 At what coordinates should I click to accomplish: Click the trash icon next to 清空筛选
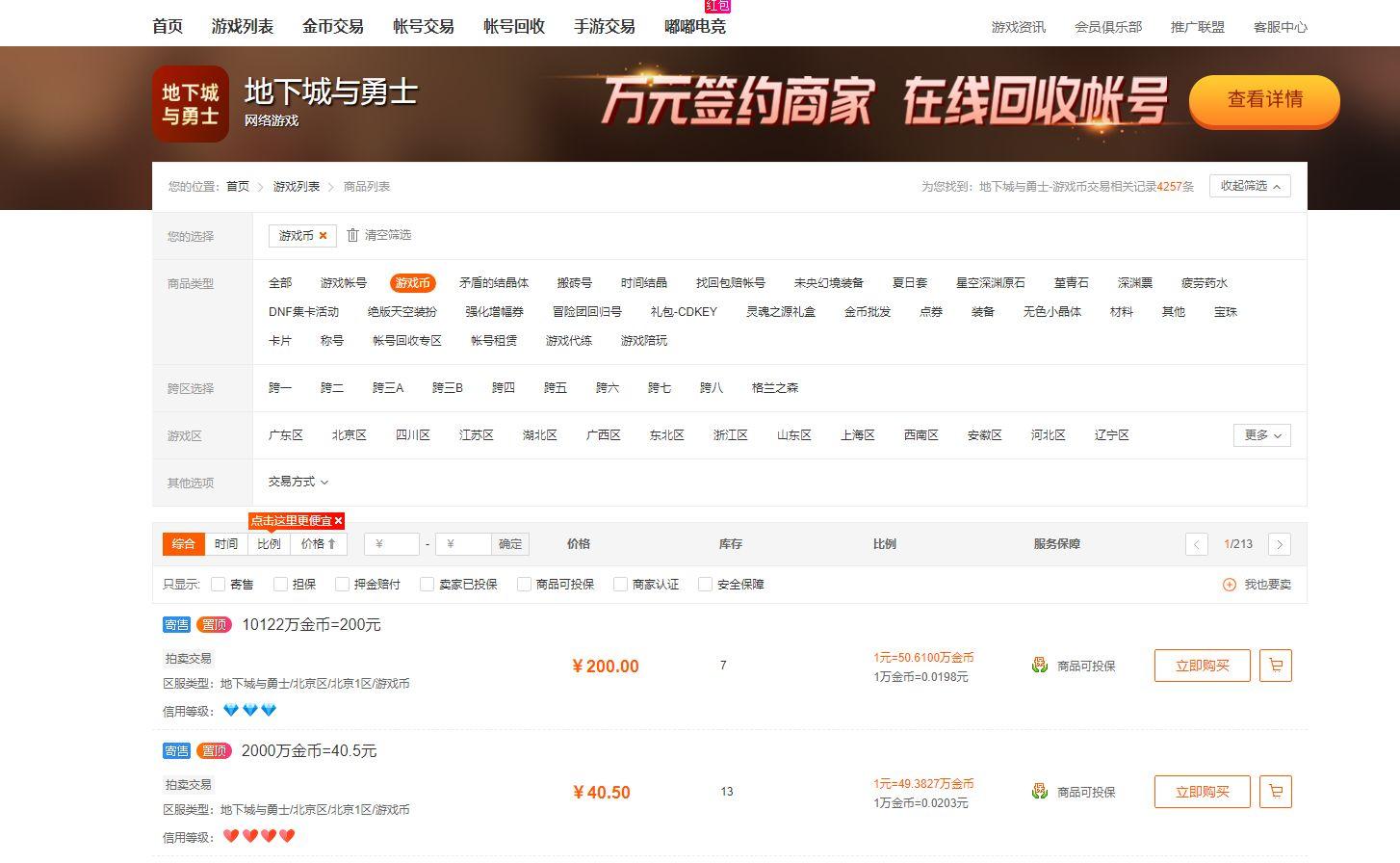tap(352, 235)
